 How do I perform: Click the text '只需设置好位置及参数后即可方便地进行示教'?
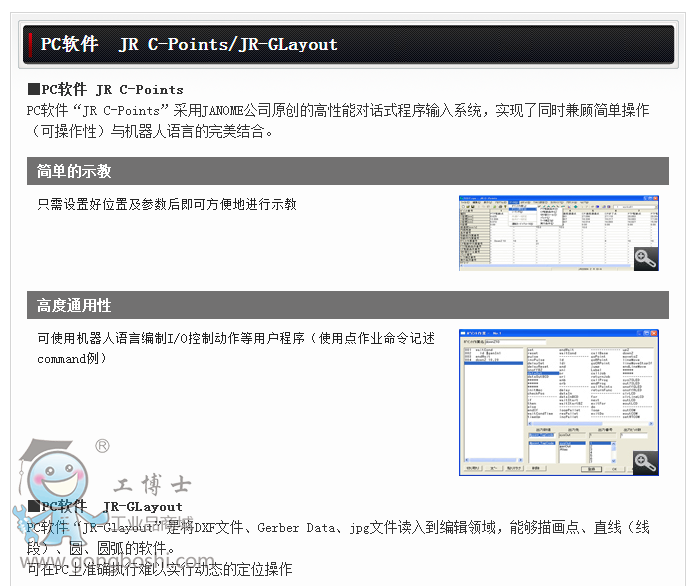[167, 204]
